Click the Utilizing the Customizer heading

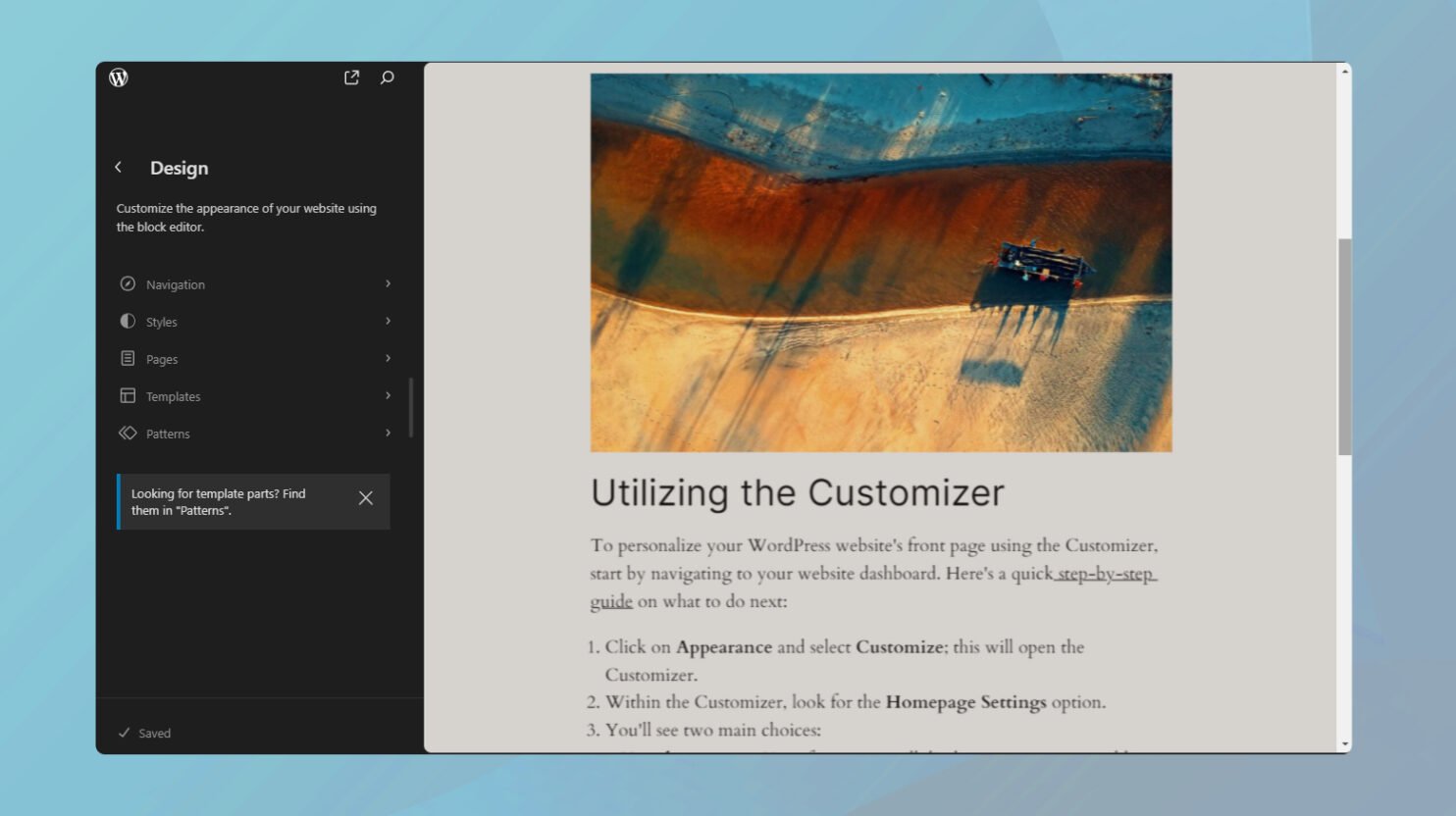pos(797,493)
